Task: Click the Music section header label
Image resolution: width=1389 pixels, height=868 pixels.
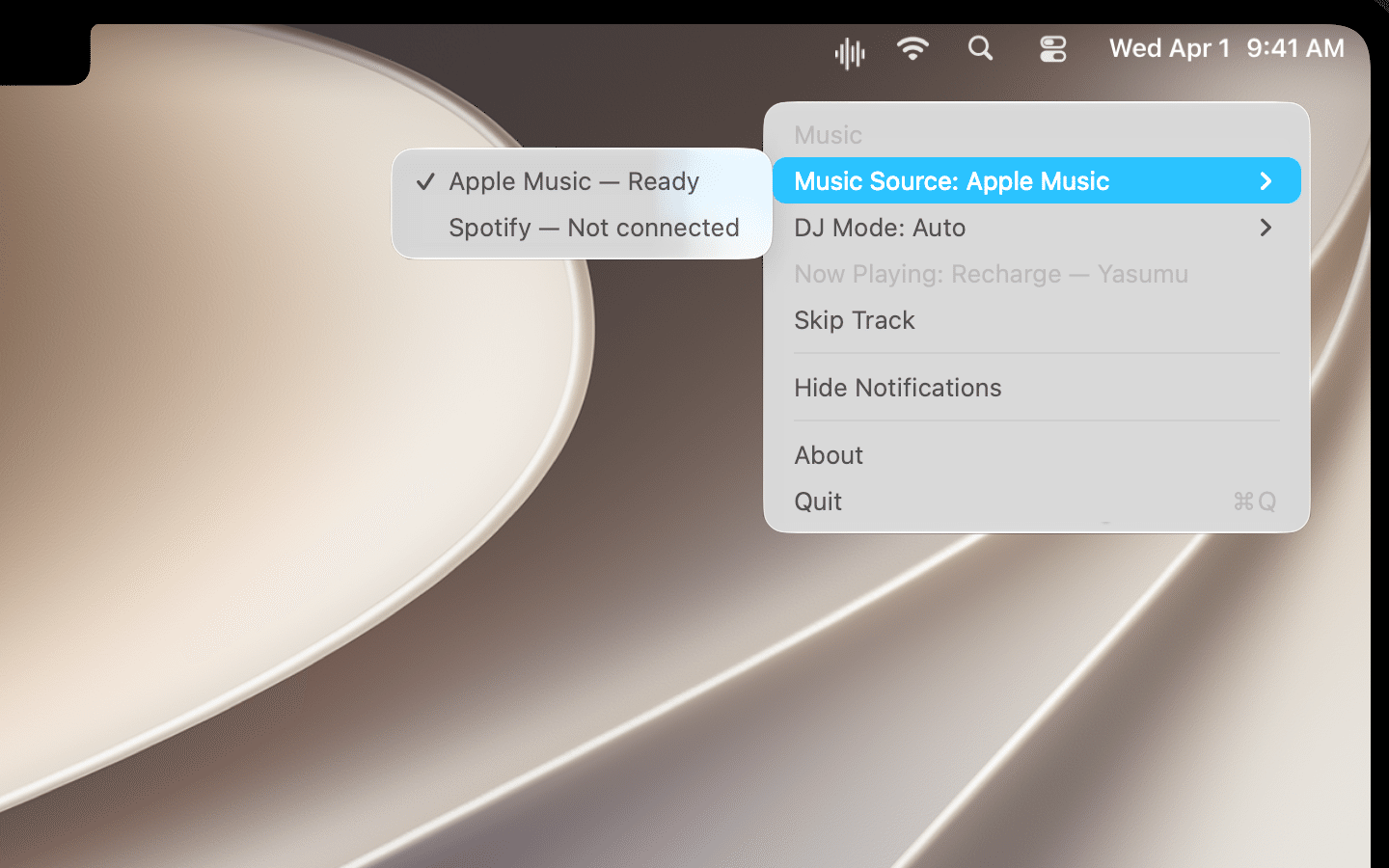Action: coord(828,135)
